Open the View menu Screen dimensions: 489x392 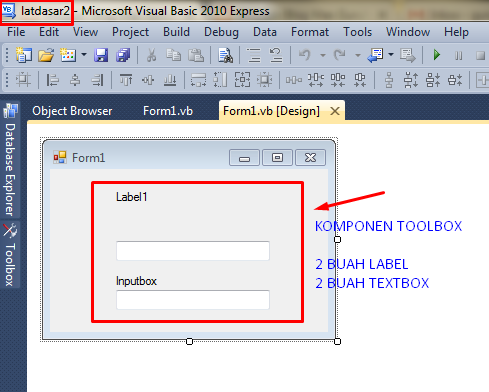point(85,32)
